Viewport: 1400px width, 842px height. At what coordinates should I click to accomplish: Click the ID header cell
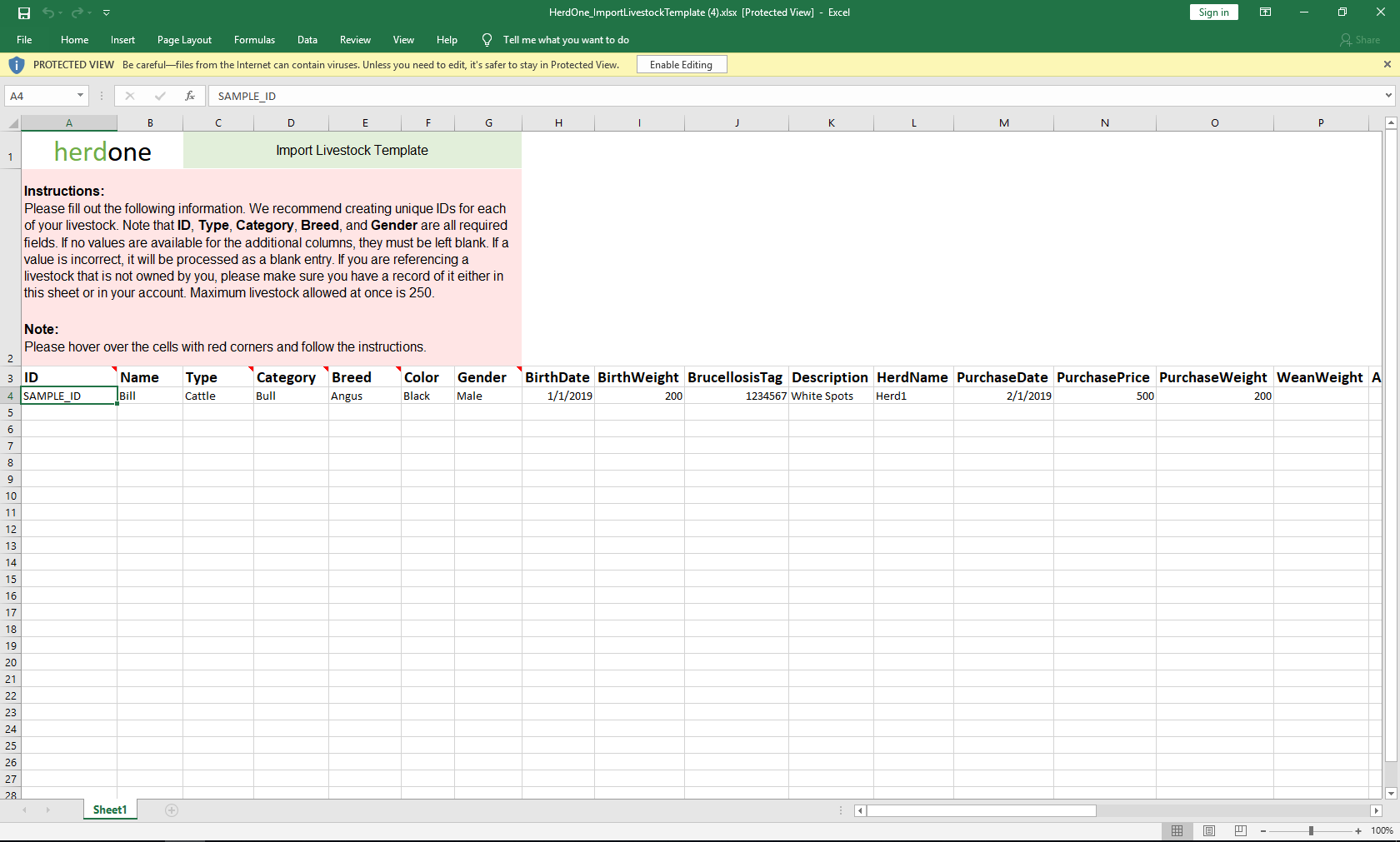pyautogui.click(x=69, y=377)
